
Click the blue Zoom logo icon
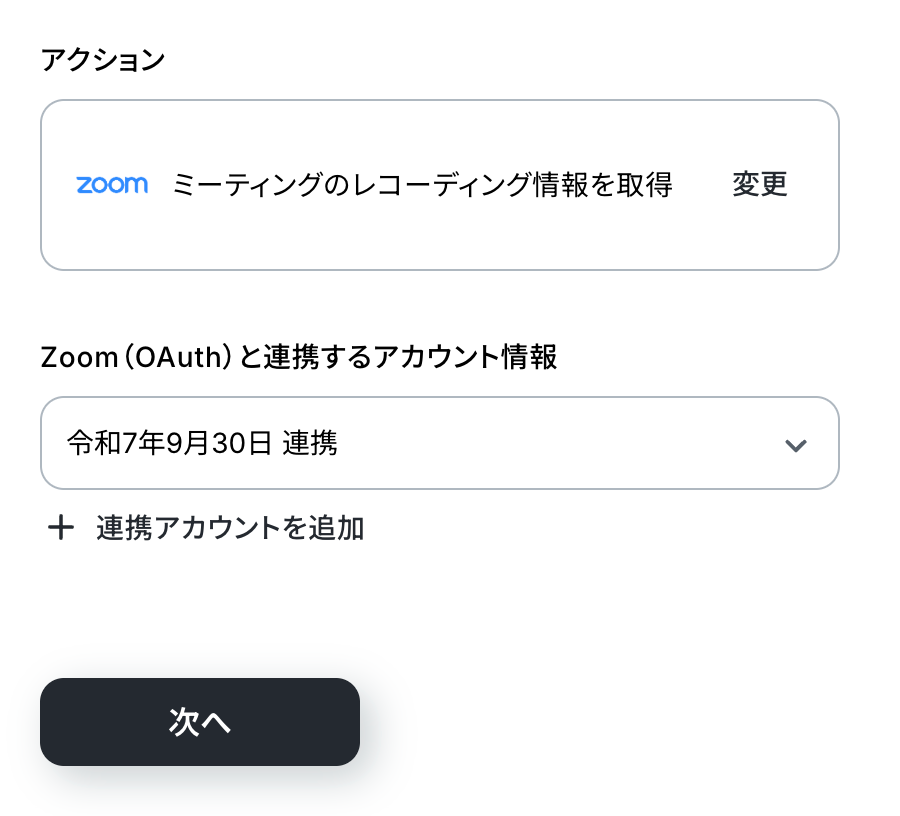112,185
